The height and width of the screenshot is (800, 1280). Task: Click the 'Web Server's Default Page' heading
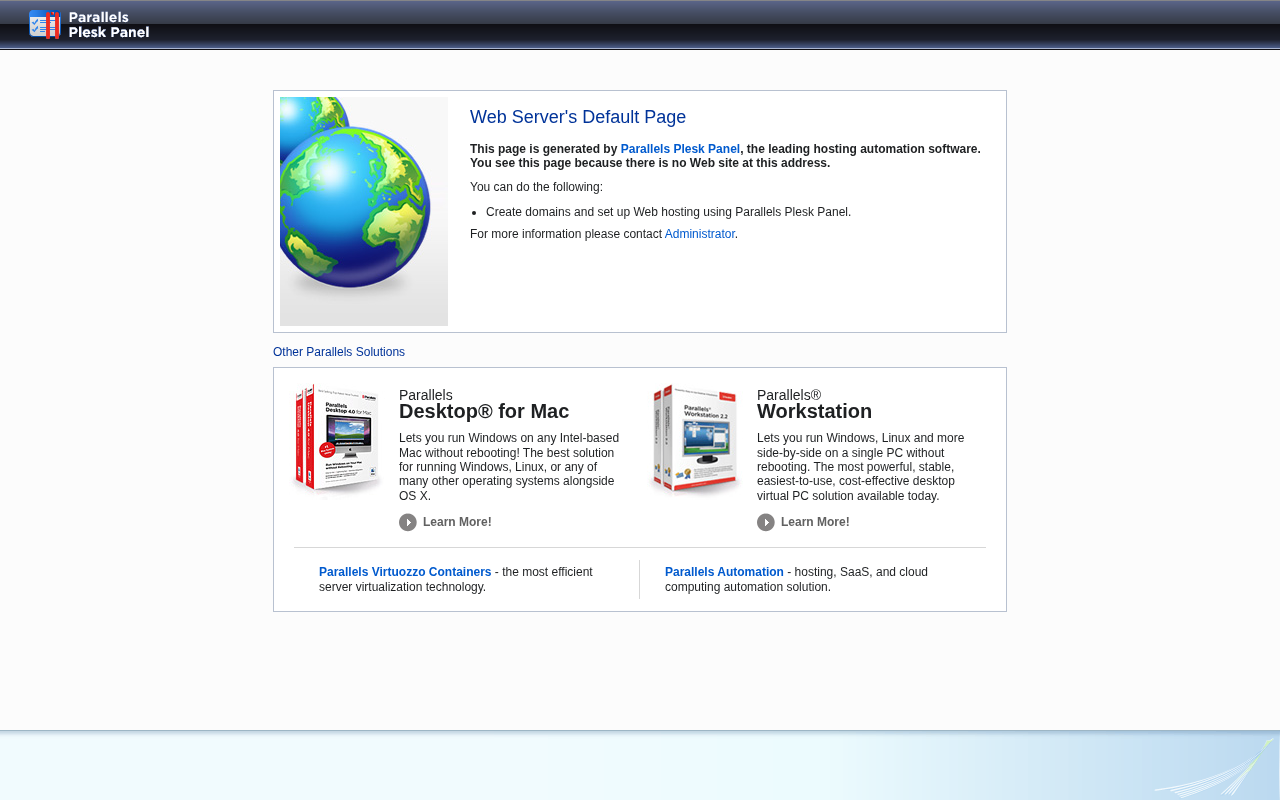(578, 117)
